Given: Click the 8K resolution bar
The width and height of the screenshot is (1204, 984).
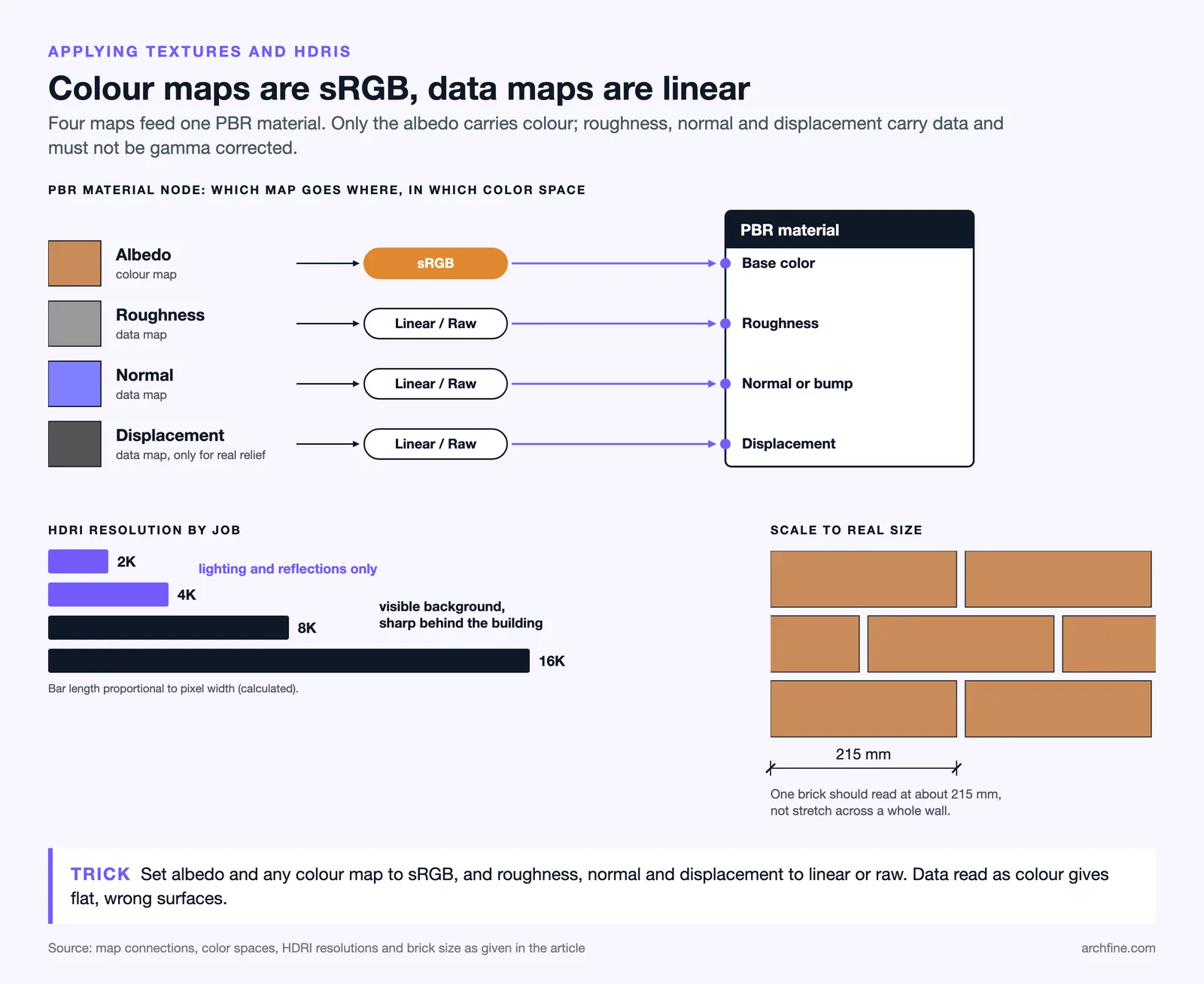Looking at the screenshot, I should (169, 627).
